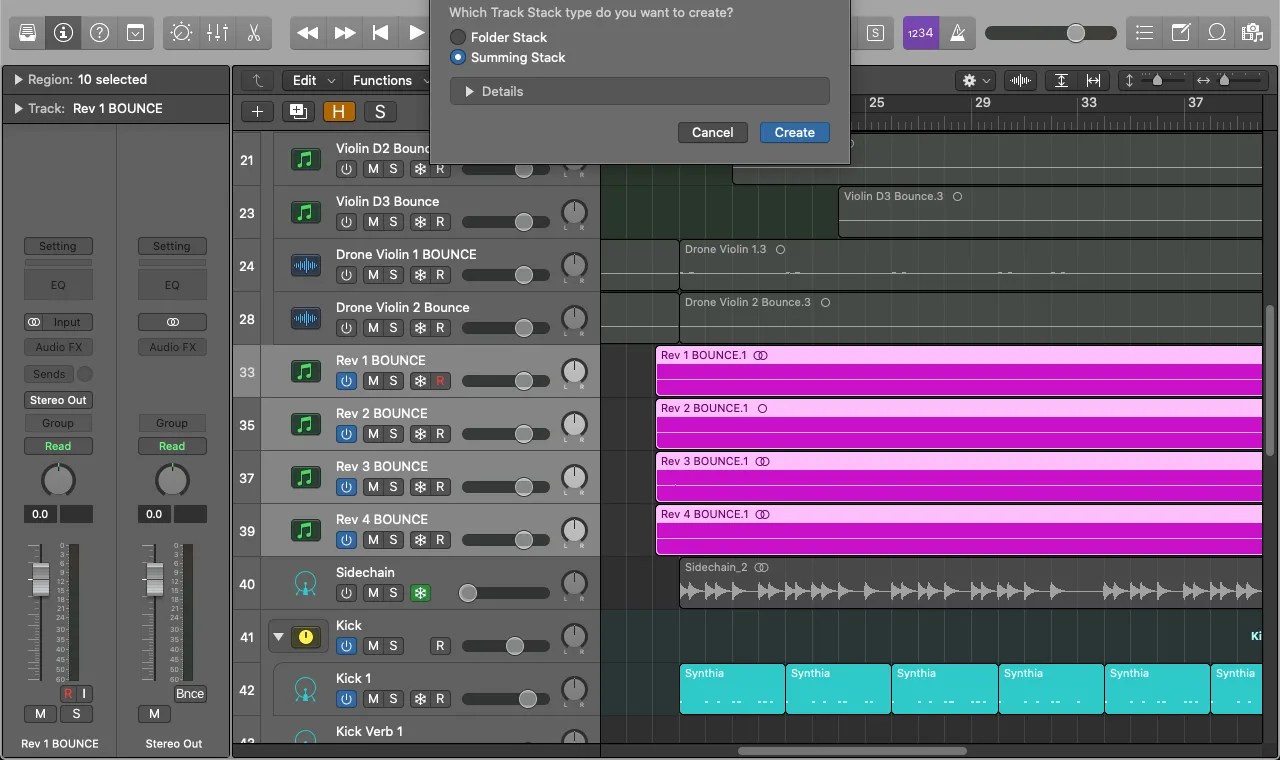Cancel the Track Stack dialog

click(x=712, y=132)
